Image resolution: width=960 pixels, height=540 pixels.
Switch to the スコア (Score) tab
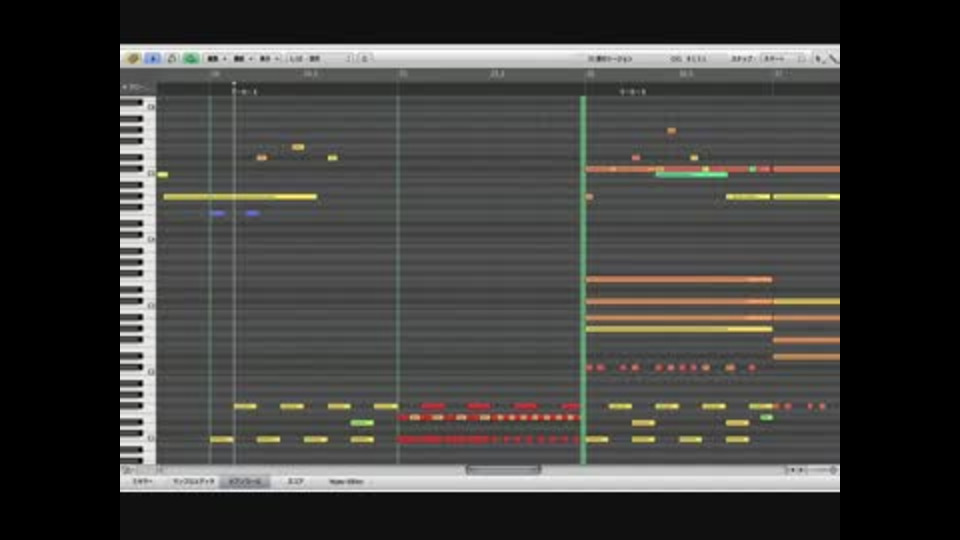(296, 482)
